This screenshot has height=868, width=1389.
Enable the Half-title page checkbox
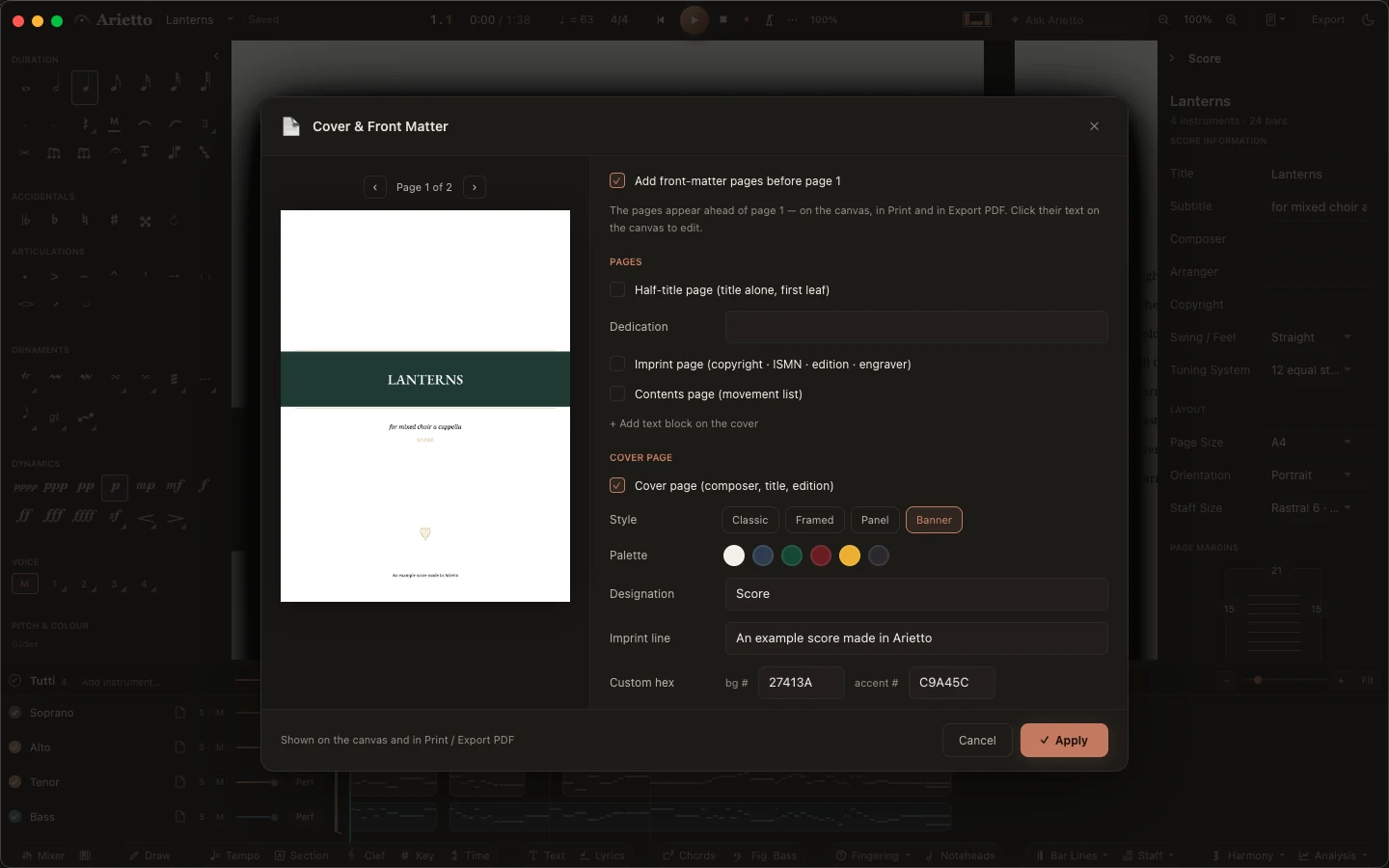coord(617,289)
